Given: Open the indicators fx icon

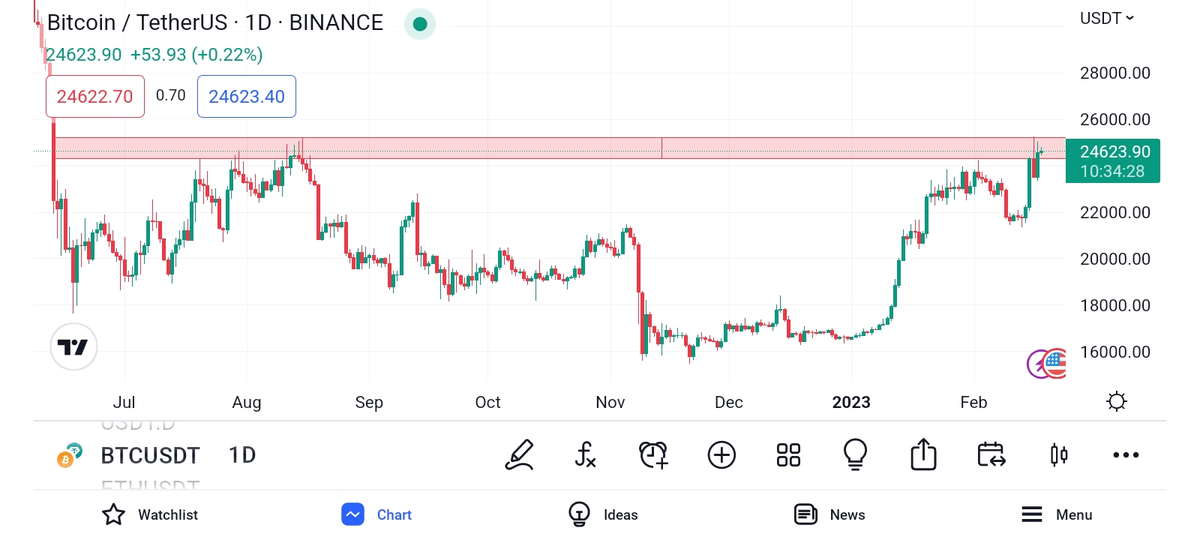Looking at the screenshot, I should click(x=586, y=455).
